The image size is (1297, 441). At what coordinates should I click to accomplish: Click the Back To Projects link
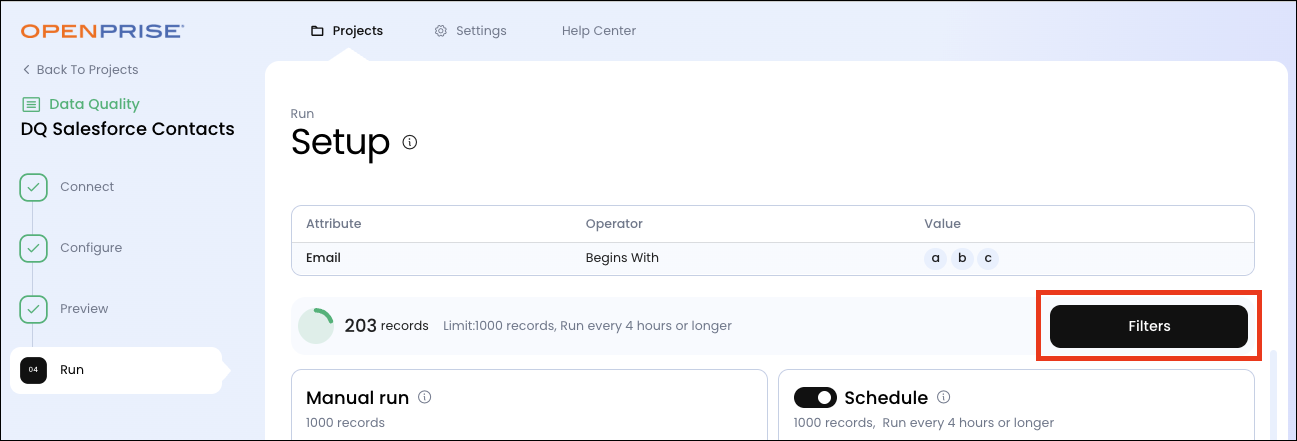click(80, 70)
